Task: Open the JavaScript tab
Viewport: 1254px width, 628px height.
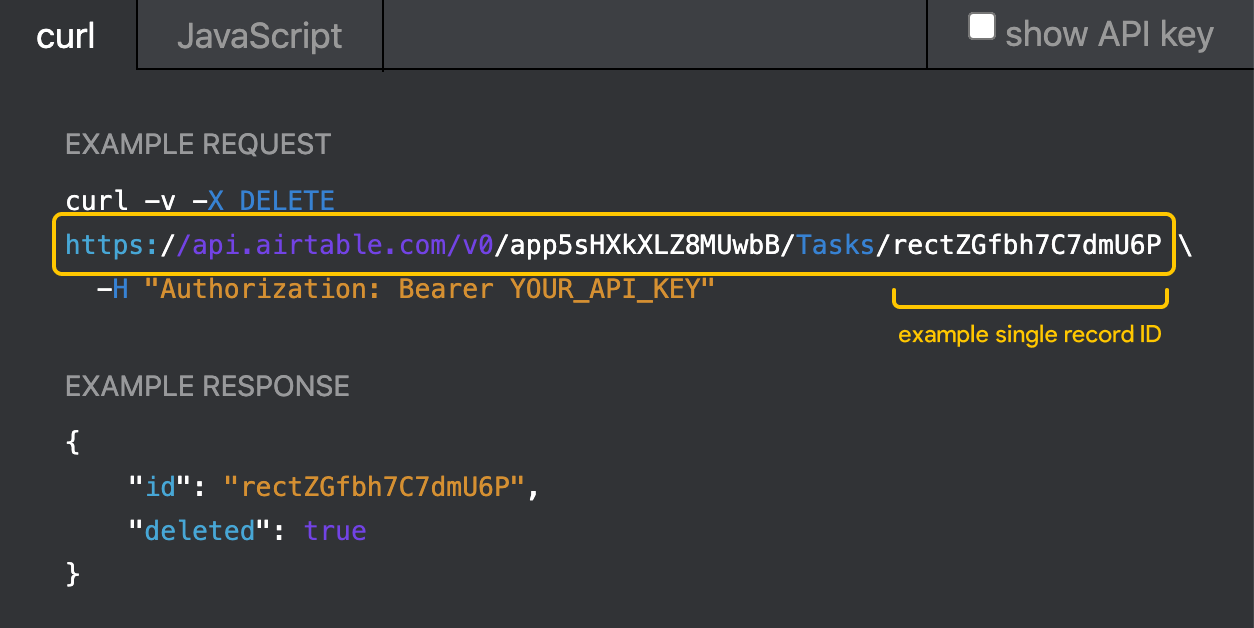Action: point(259,36)
